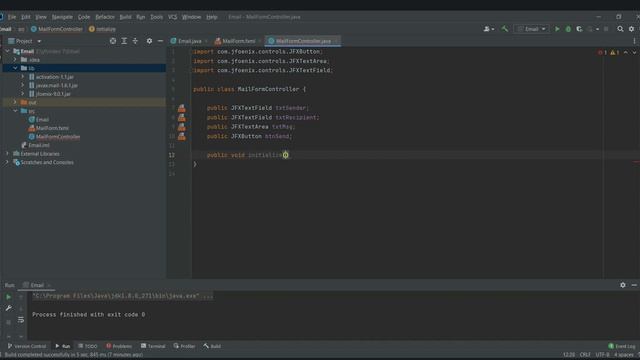The width and height of the screenshot is (640, 360).
Task: Select MailFormController.java editor tab
Action: [302, 41]
